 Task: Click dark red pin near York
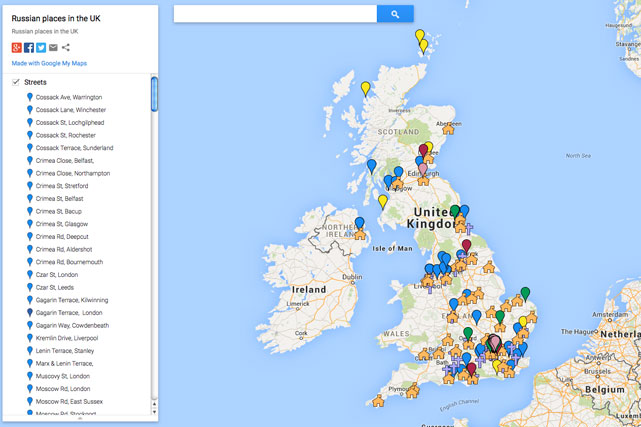(x=466, y=246)
